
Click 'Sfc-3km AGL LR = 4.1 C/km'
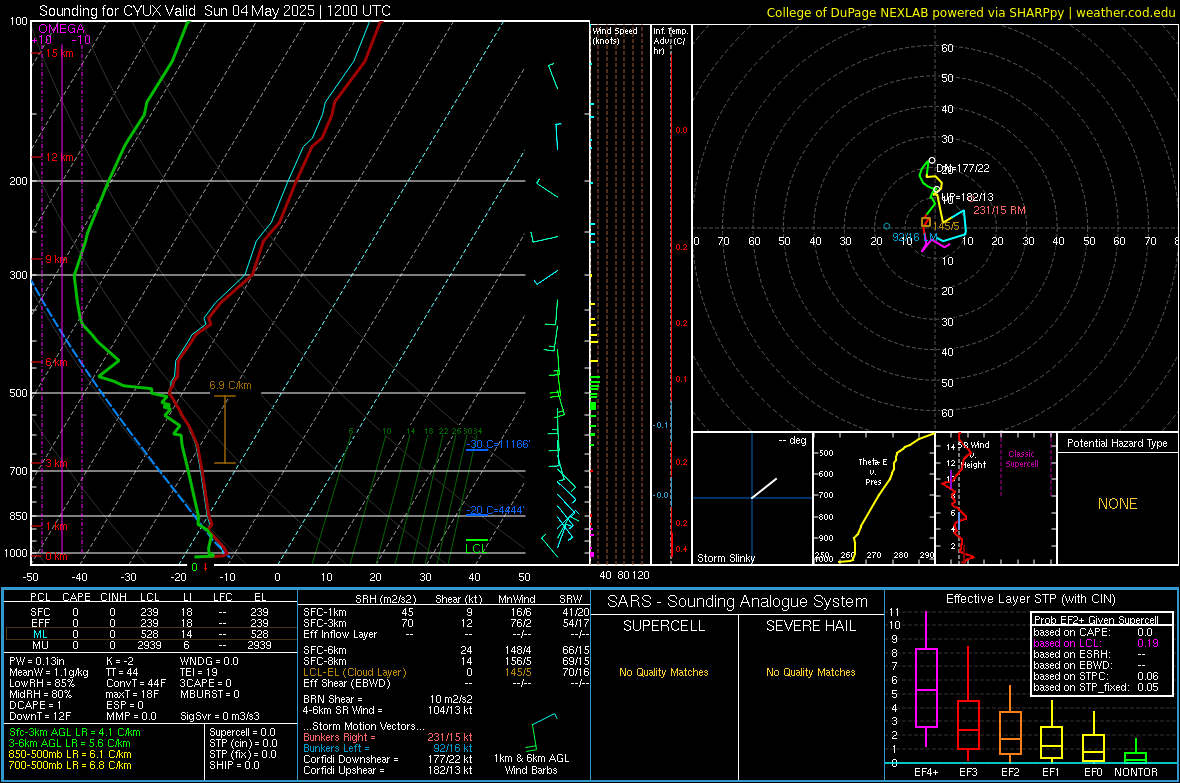pos(75,732)
